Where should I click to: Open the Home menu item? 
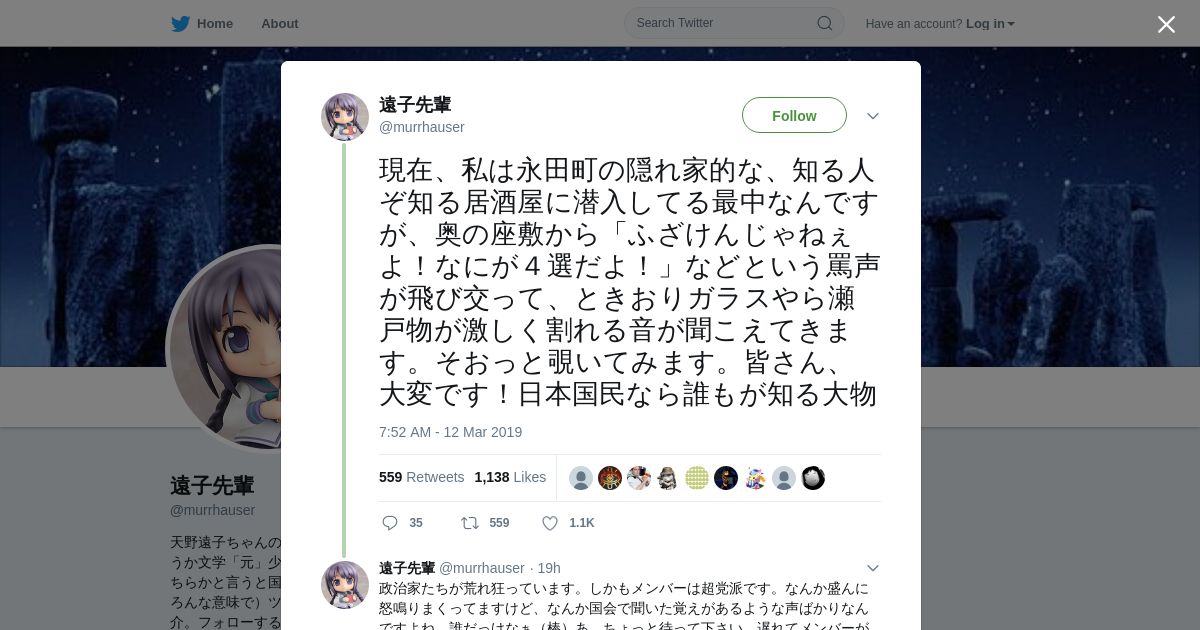pos(215,24)
